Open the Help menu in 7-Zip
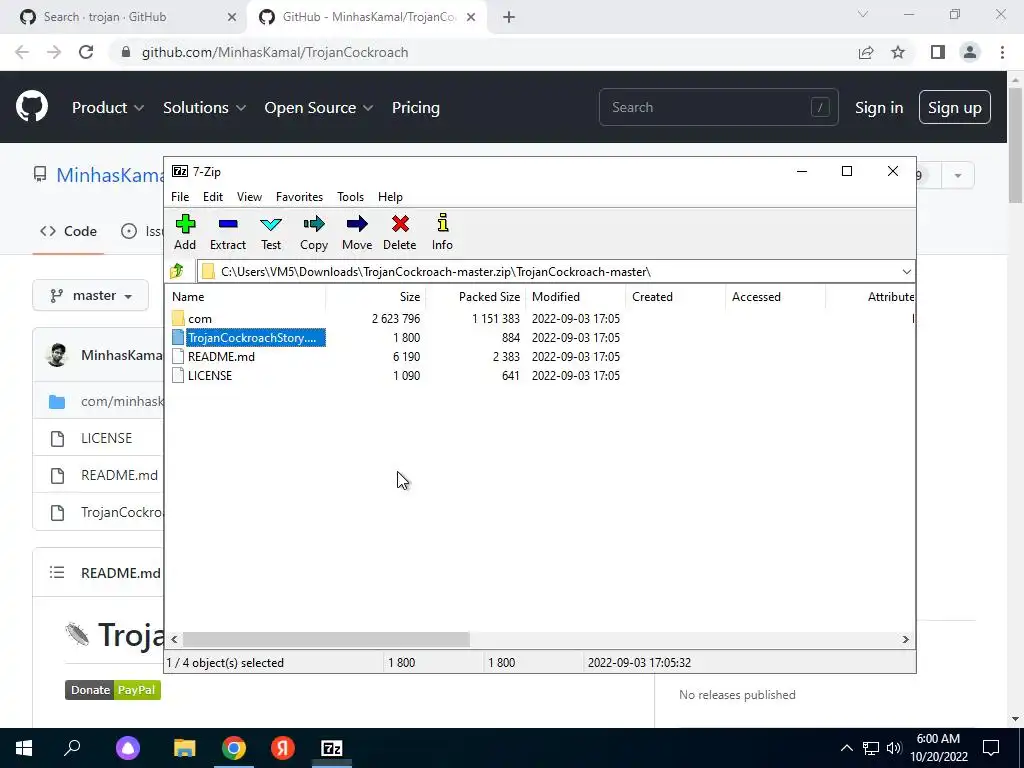 point(390,197)
